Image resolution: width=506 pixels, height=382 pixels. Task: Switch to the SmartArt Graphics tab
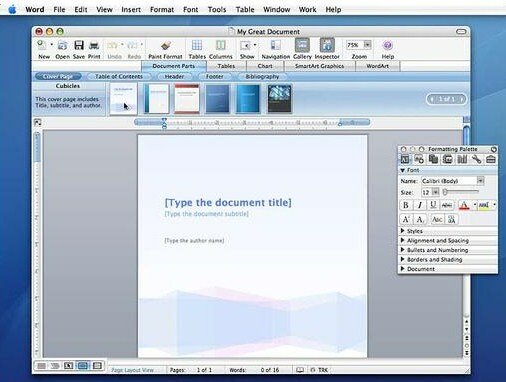[319, 66]
